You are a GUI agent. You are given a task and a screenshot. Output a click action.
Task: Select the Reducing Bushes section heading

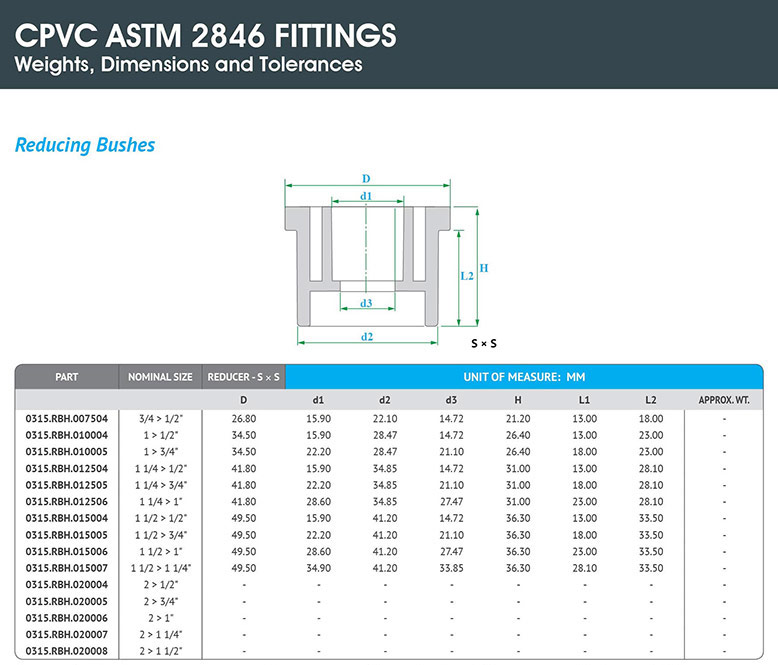coord(85,145)
